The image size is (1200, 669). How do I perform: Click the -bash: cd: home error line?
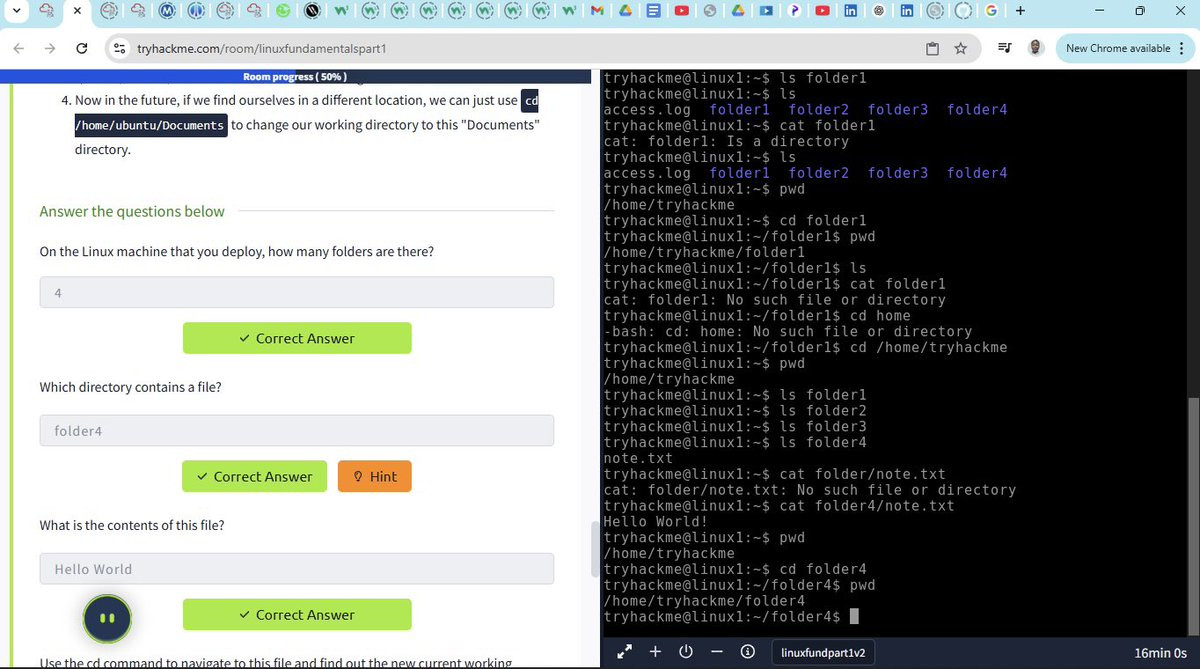tap(788, 331)
